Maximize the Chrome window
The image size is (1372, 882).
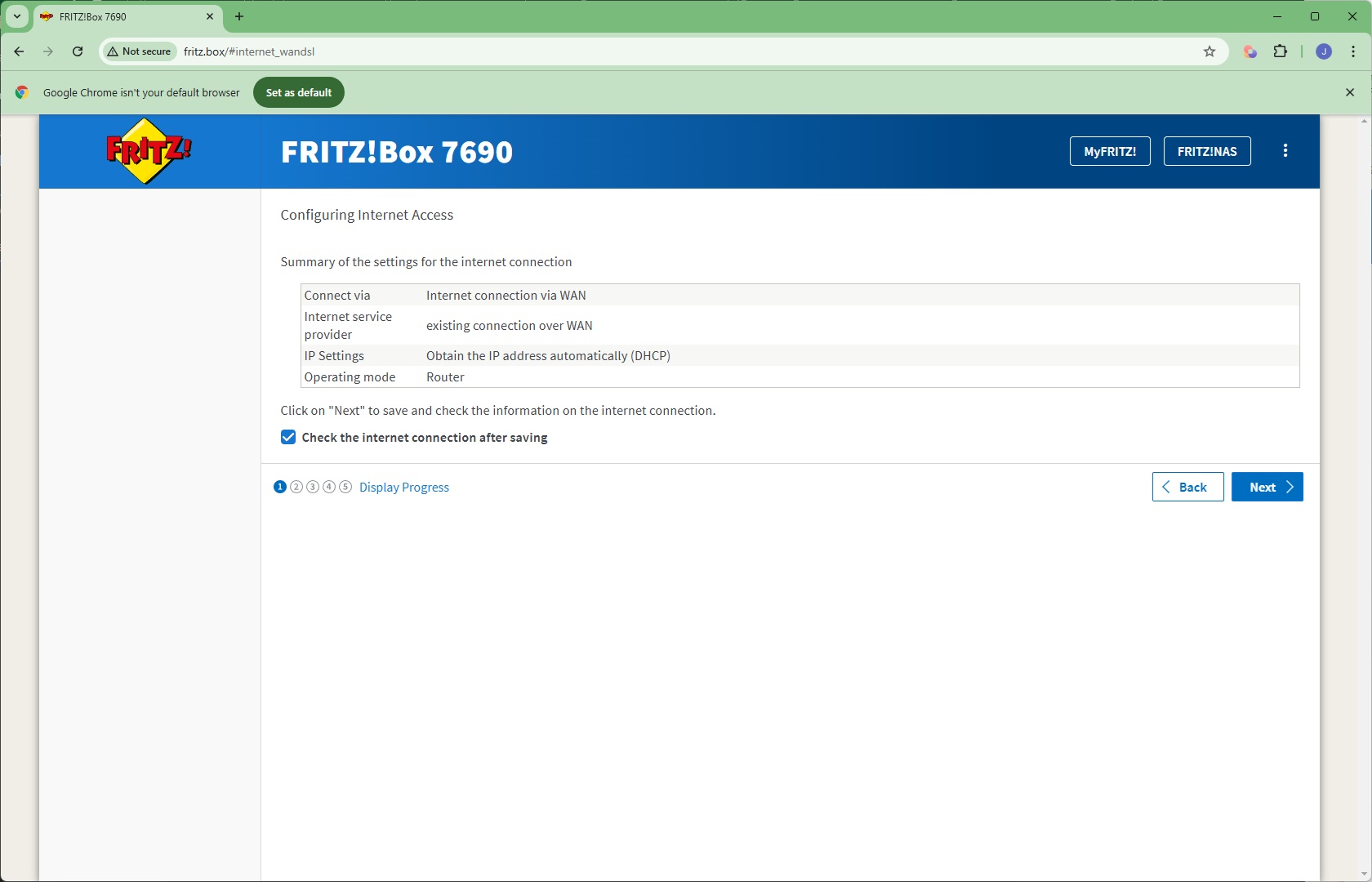click(x=1315, y=16)
